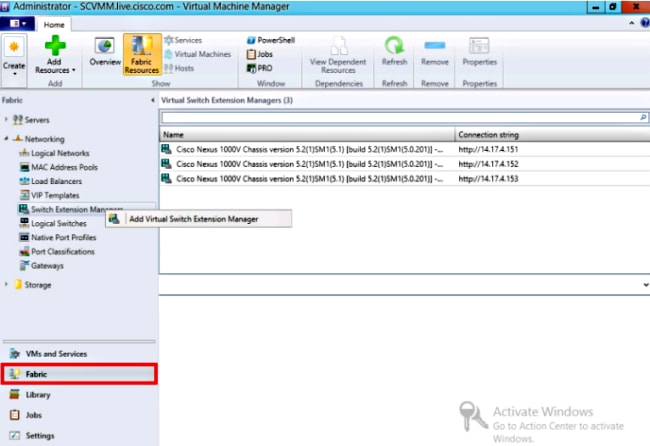Open MAC Address Pools node
The width and height of the screenshot is (650, 446).
tap(58, 167)
